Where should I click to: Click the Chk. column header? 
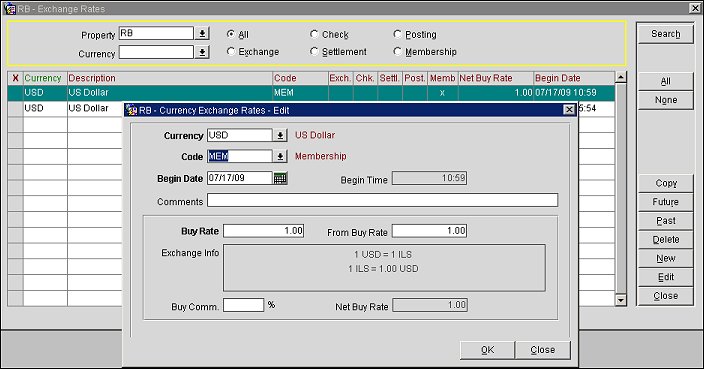click(365, 78)
